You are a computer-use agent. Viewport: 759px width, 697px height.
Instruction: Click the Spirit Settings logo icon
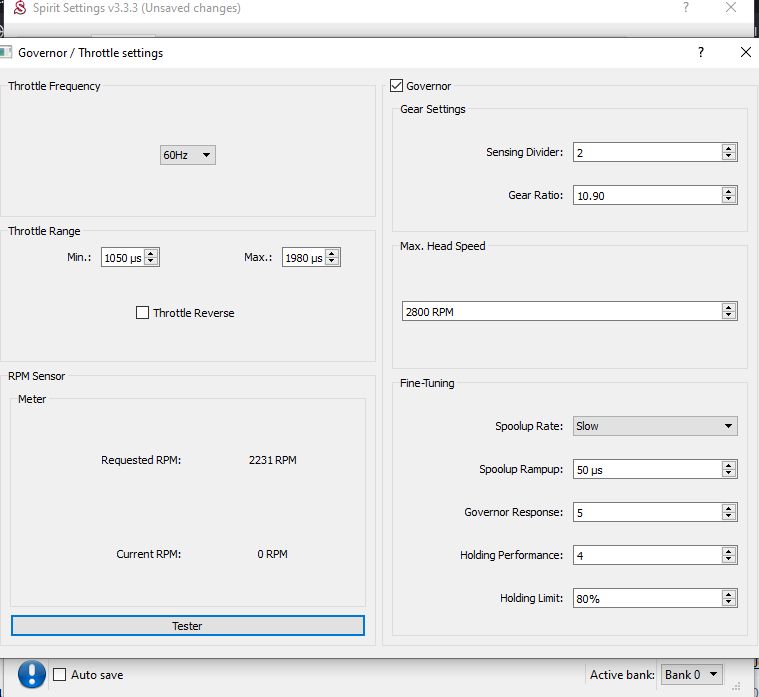[20, 8]
